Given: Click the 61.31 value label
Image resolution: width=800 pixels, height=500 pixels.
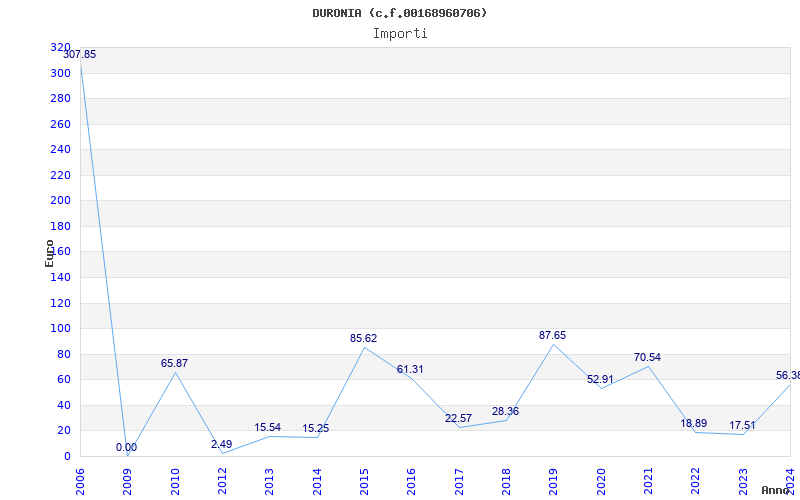Looking at the screenshot, I should [x=410, y=369].
